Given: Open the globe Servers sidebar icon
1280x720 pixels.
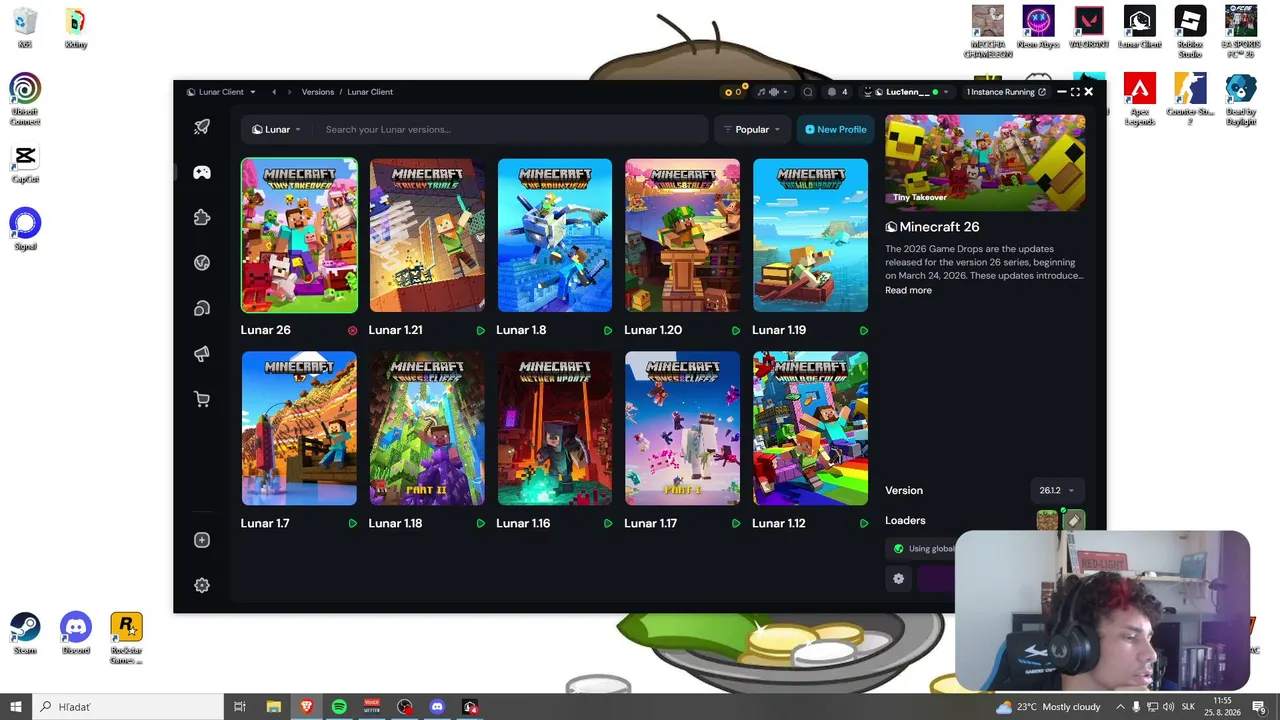Looking at the screenshot, I should (202, 263).
